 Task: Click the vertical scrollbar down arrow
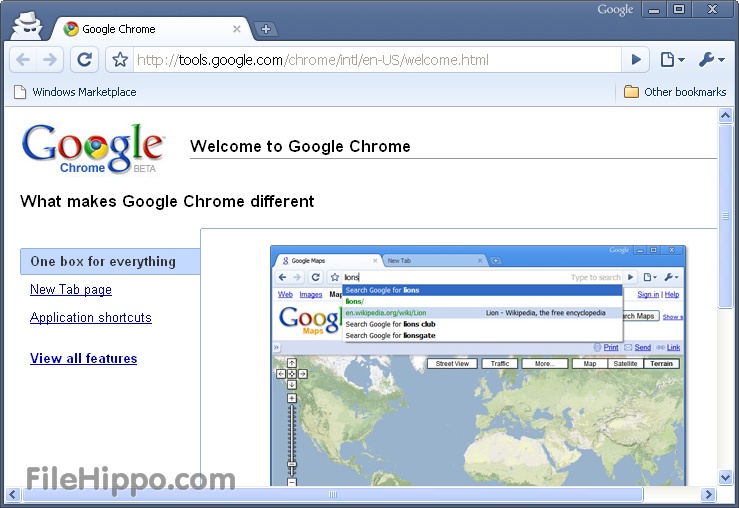[725, 477]
